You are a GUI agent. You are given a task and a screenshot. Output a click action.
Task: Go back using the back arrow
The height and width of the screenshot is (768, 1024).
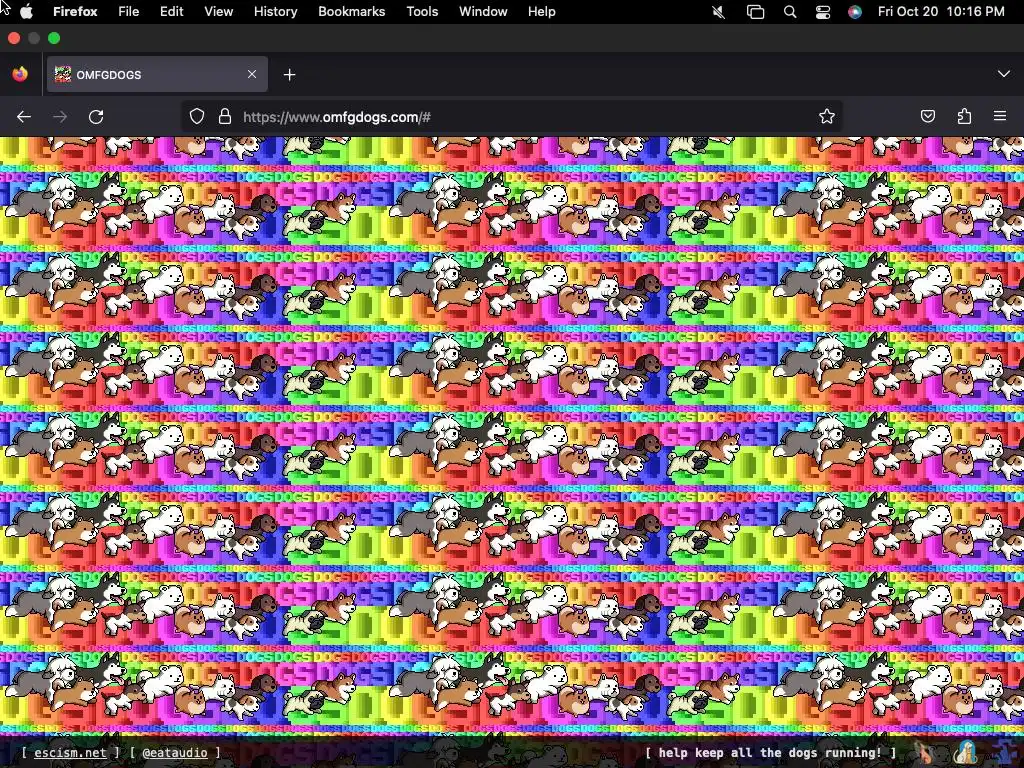[x=24, y=117]
